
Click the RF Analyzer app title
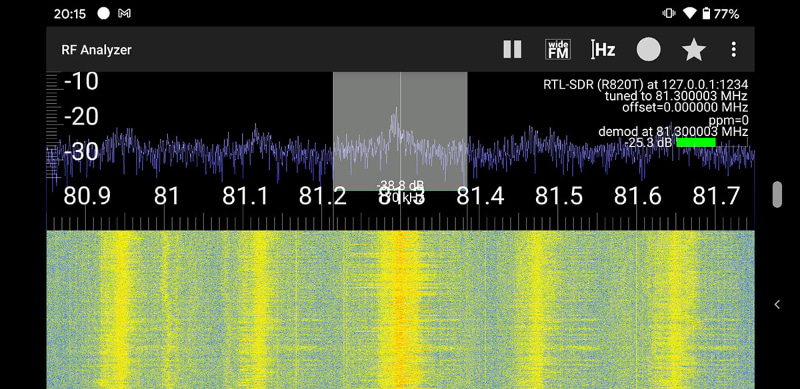pos(96,50)
